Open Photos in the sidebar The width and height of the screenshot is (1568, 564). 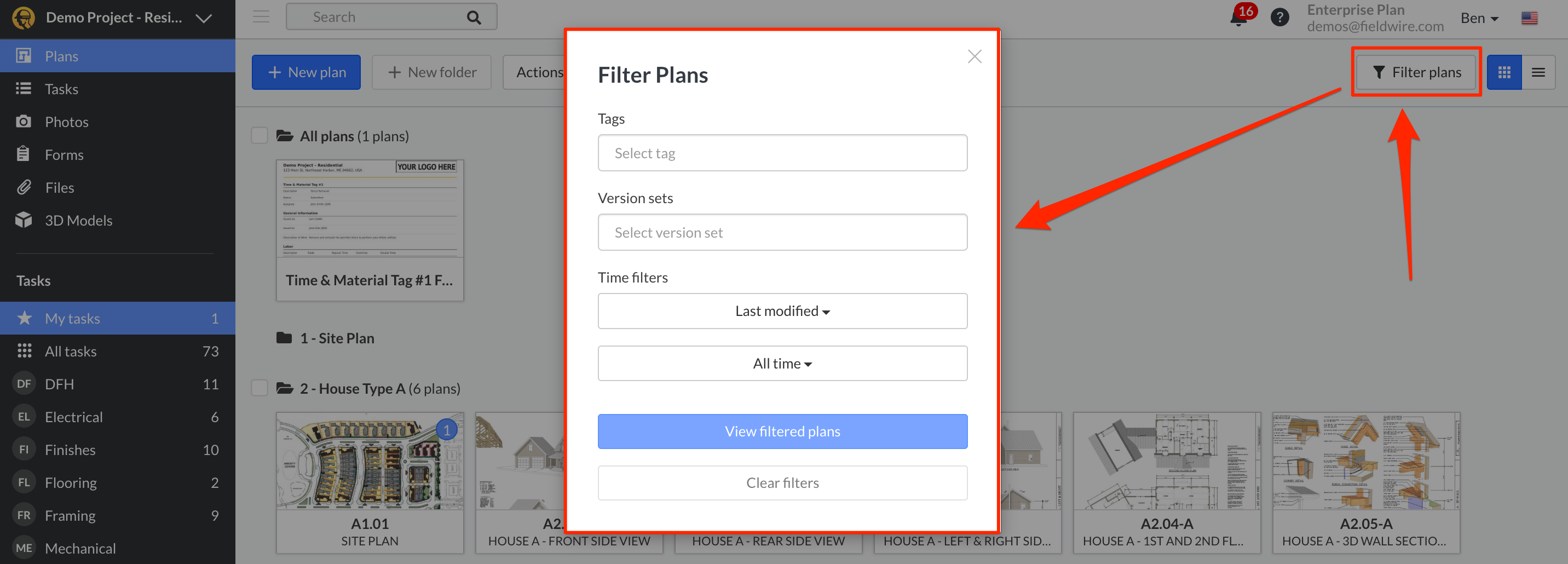(x=66, y=122)
